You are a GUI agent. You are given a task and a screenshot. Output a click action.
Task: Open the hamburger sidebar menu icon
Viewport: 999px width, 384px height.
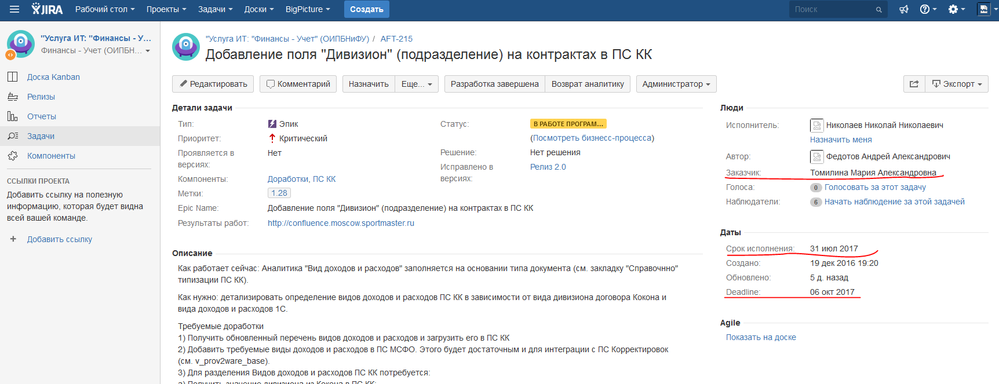[14, 10]
